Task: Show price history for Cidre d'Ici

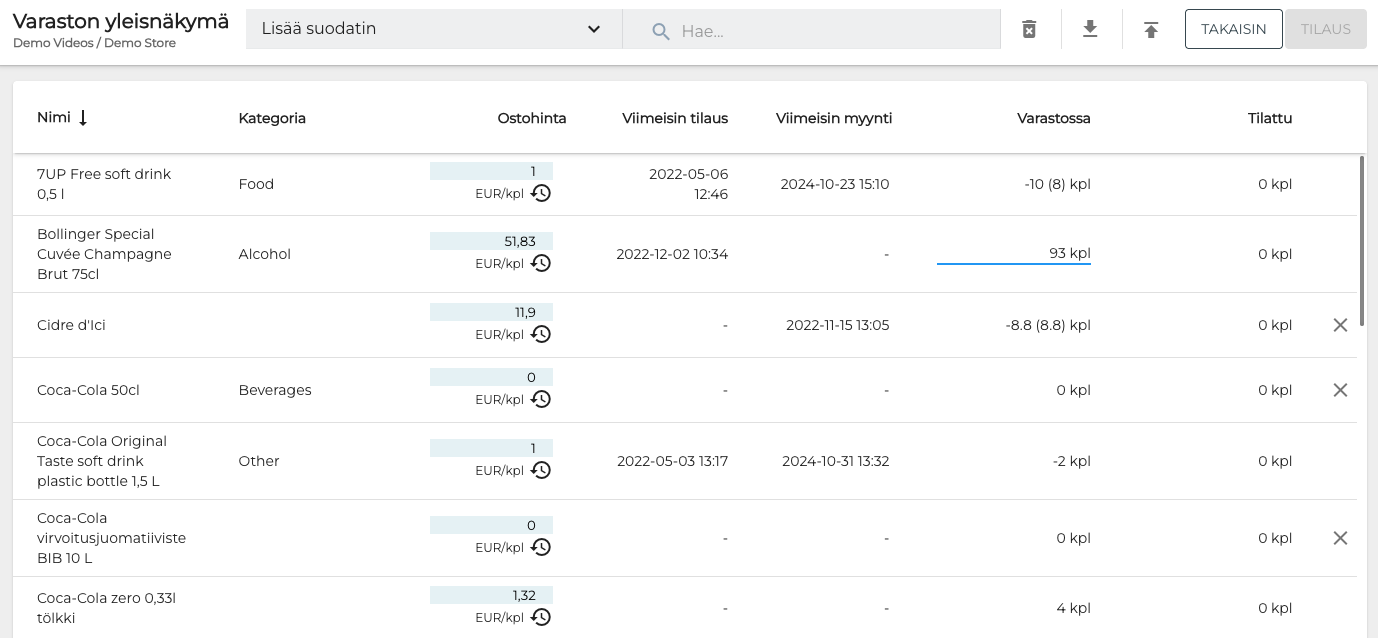Action: 541,334
